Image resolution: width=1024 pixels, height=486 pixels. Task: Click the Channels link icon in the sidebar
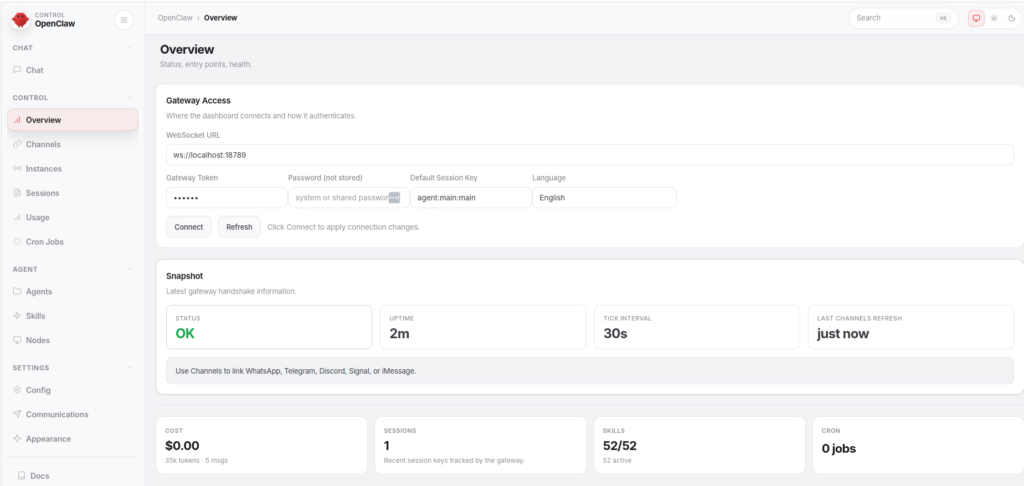pyautogui.click(x=17, y=144)
